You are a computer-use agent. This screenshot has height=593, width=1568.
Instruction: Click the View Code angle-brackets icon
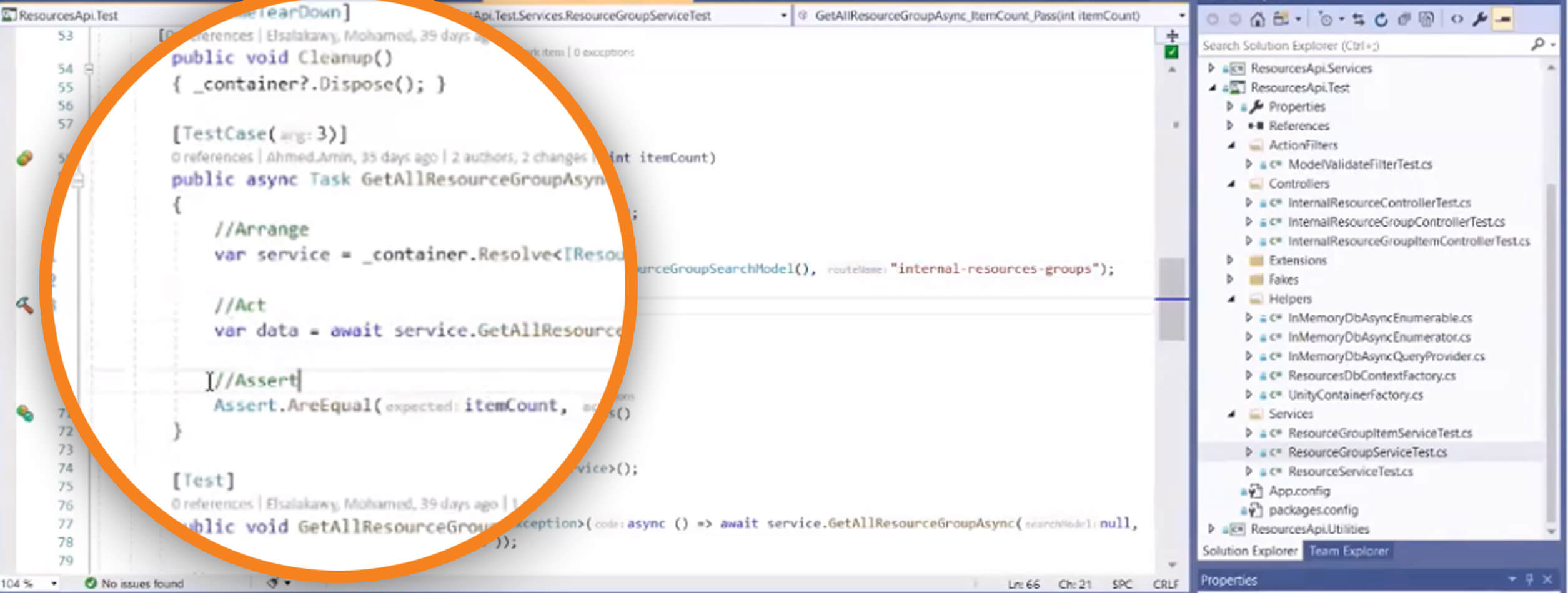[x=1458, y=19]
